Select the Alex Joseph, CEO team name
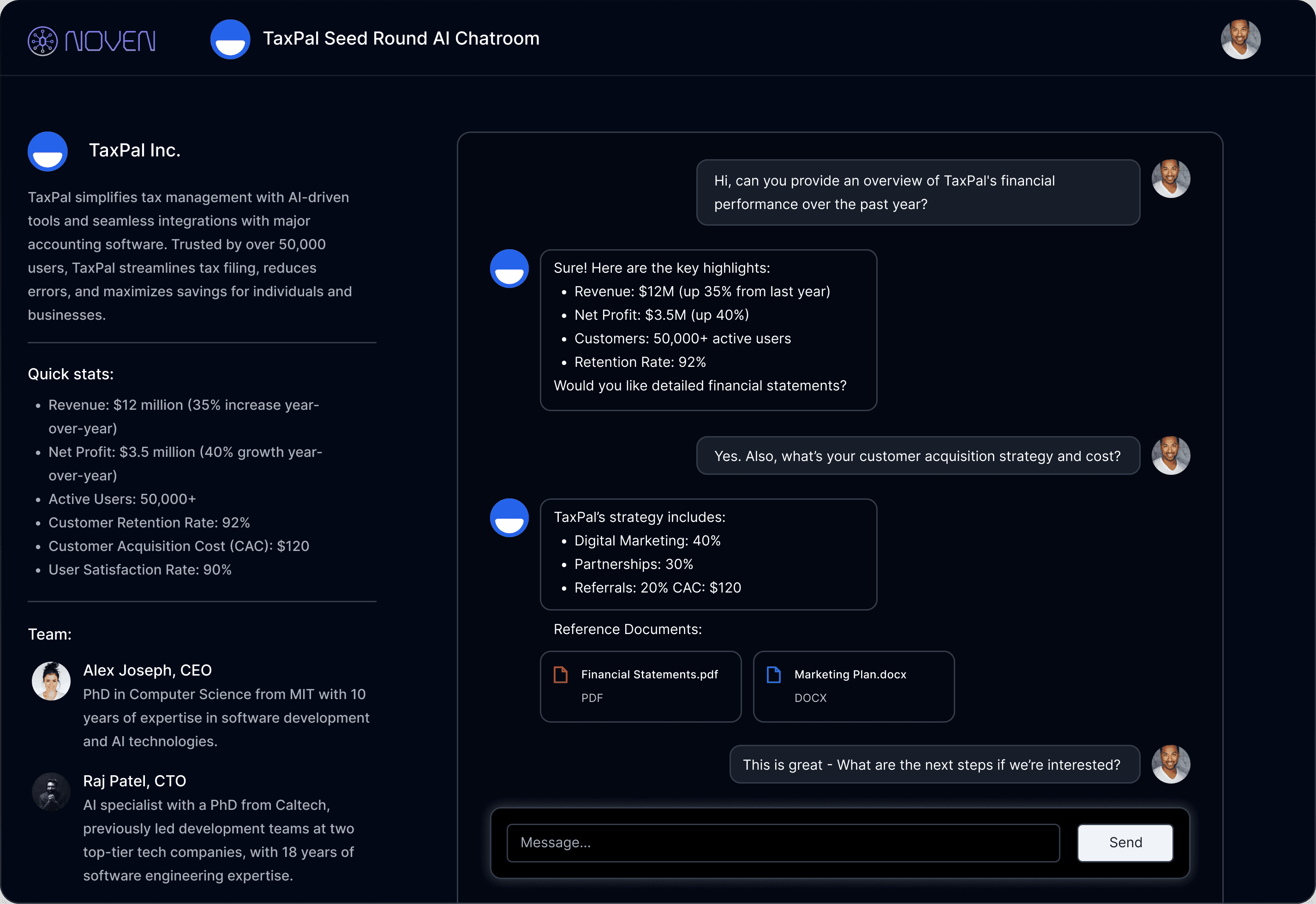Viewport: 1316px width, 904px height. click(147, 670)
